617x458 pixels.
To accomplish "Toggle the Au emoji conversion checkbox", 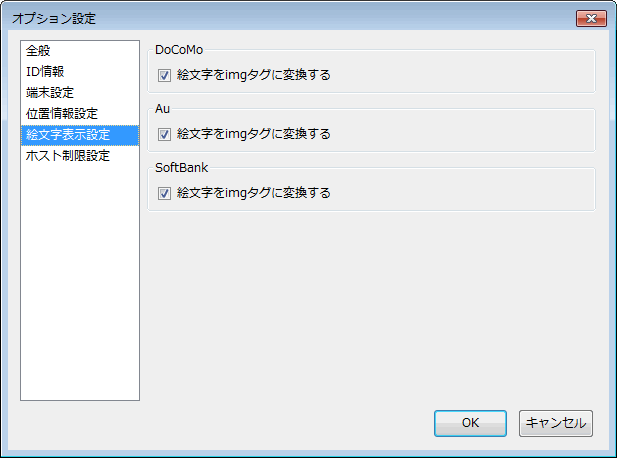I will 164,134.
